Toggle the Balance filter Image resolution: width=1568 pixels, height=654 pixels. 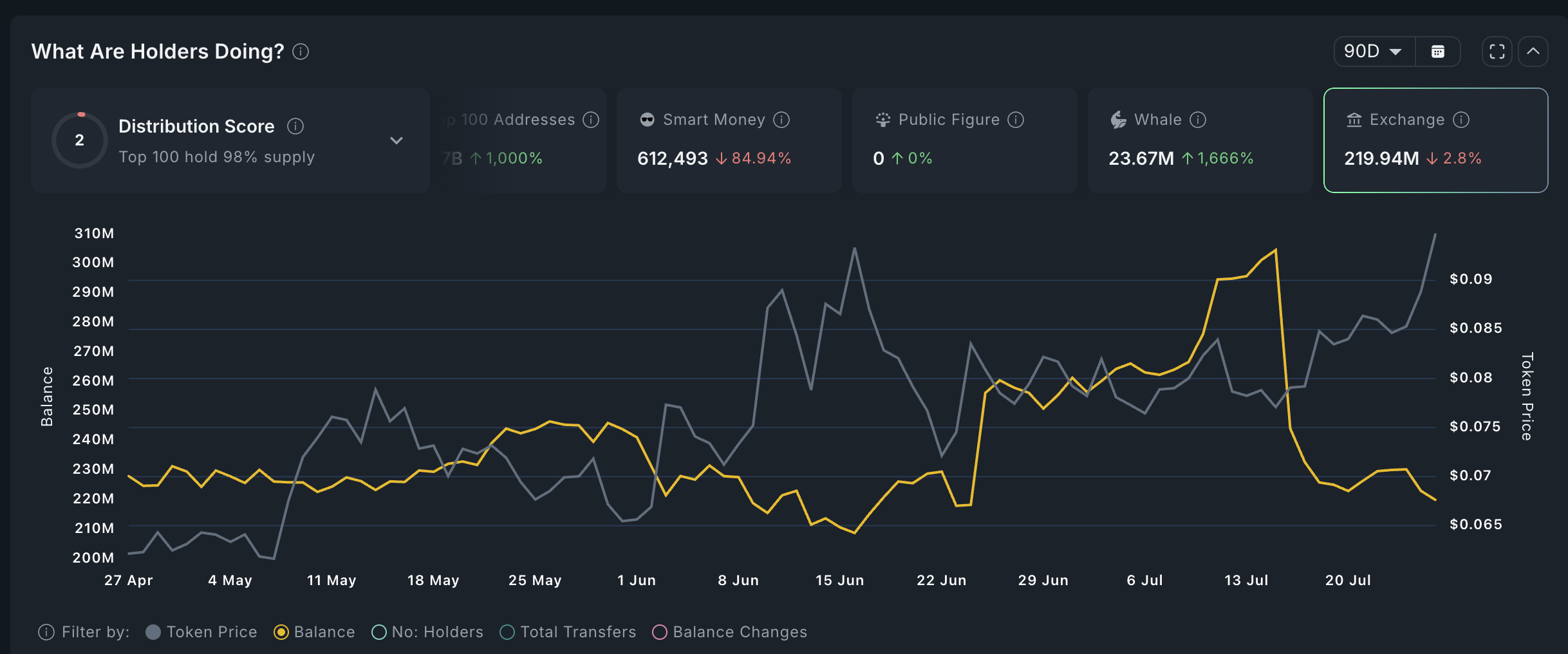pyautogui.click(x=281, y=632)
